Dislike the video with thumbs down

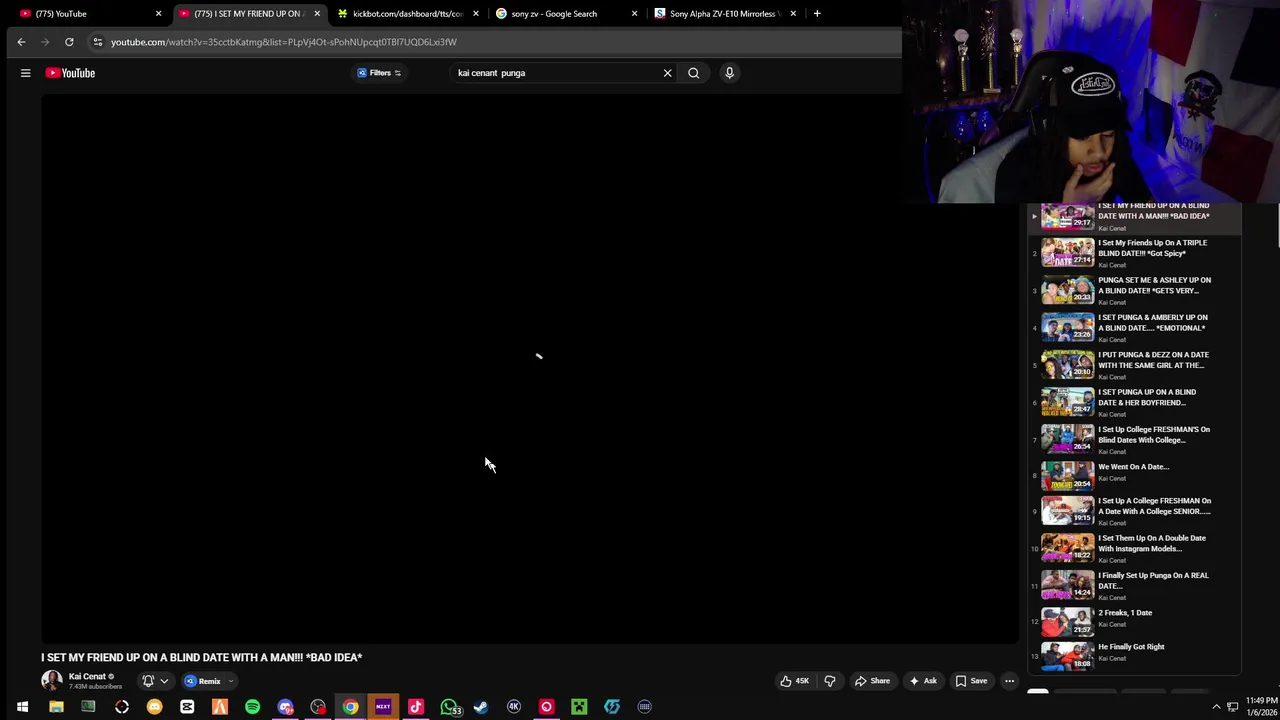coord(829,681)
